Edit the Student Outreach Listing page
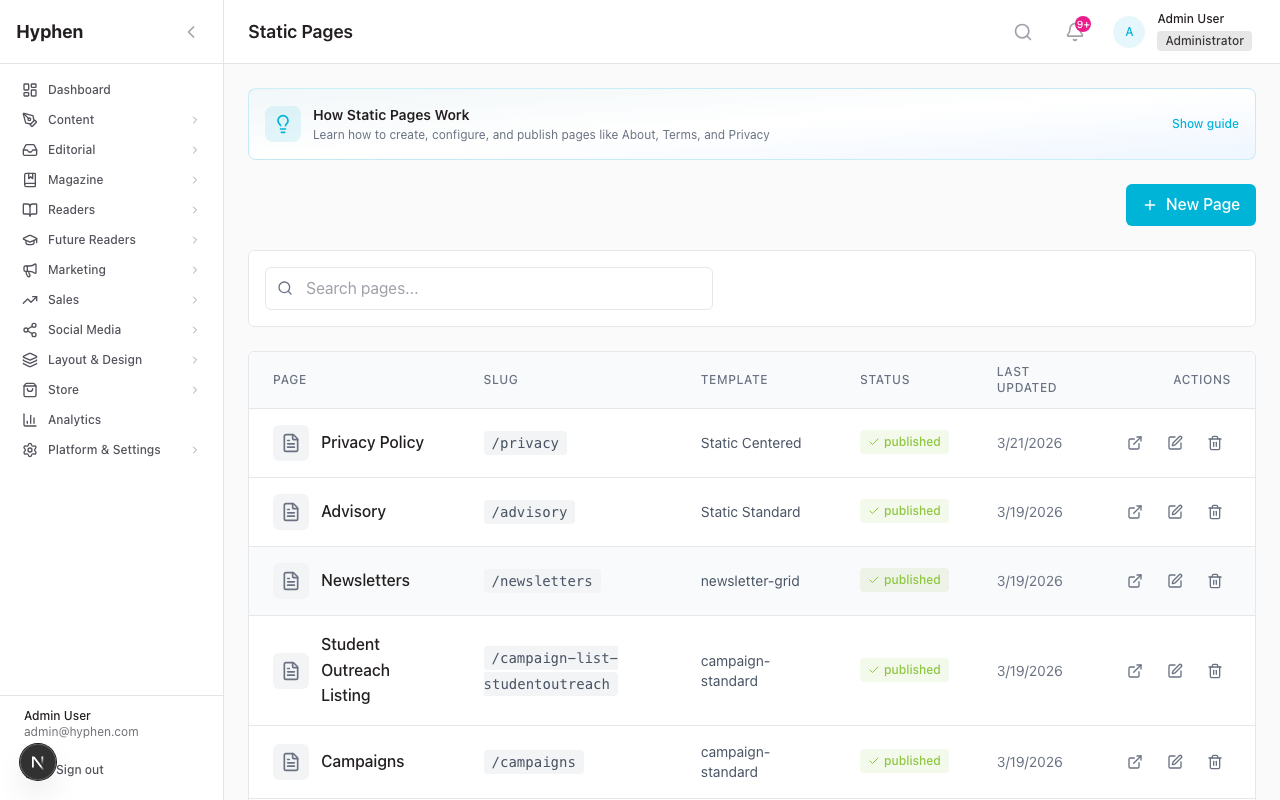 (1175, 671)
